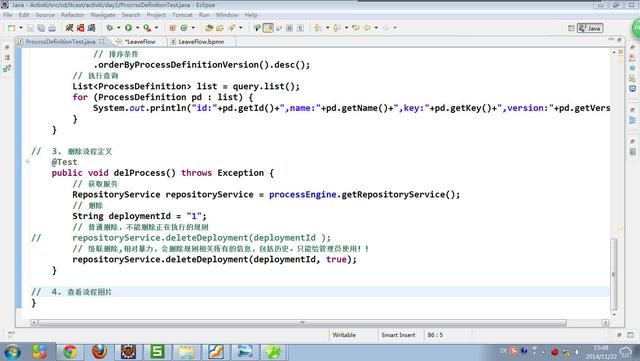Select the *LeaveFlow editor tab
This screenshot has height=361, width=640.
coord(136,42)
